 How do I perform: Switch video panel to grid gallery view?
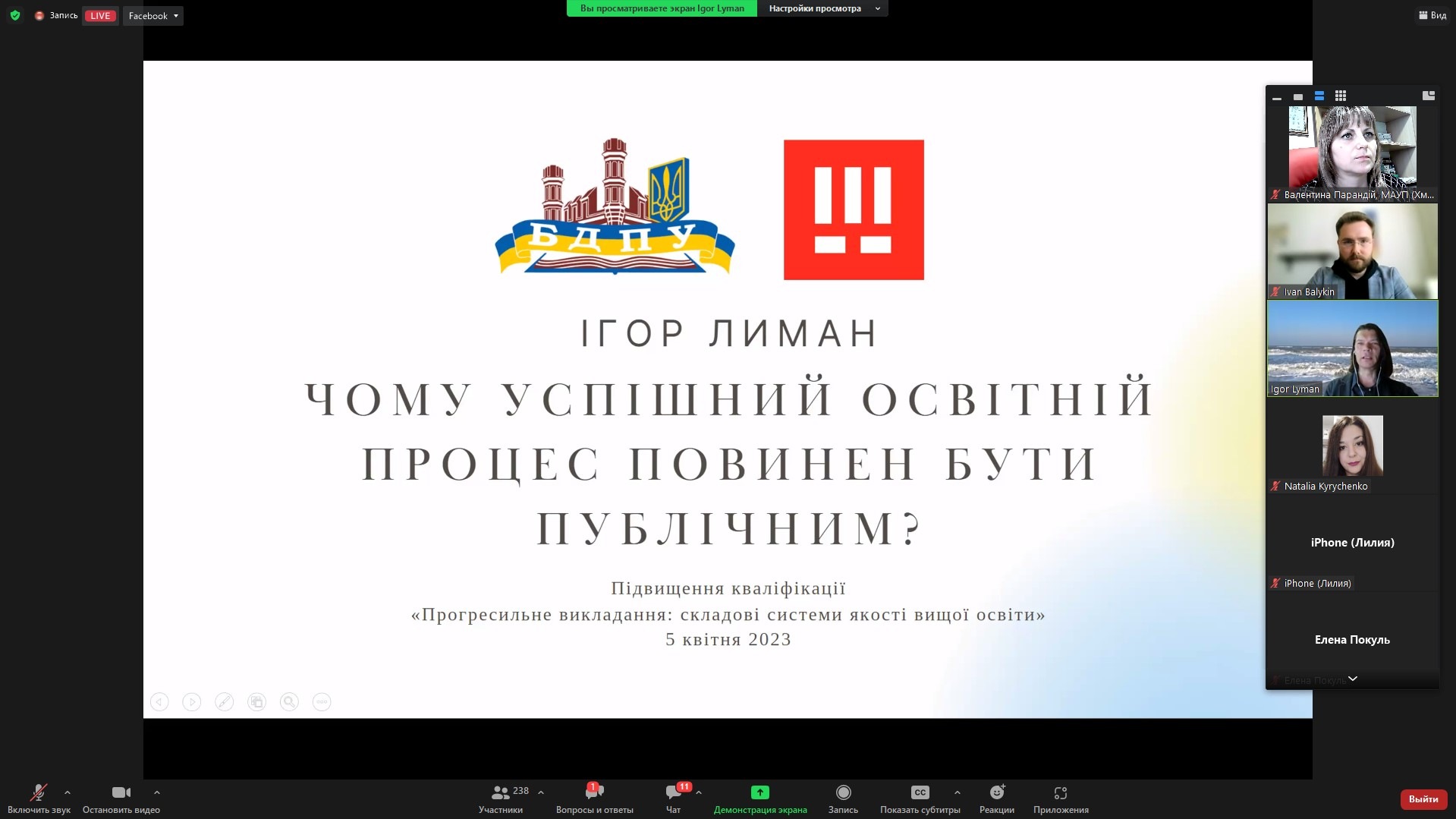pyautogui.click(x=1341, y=96)
